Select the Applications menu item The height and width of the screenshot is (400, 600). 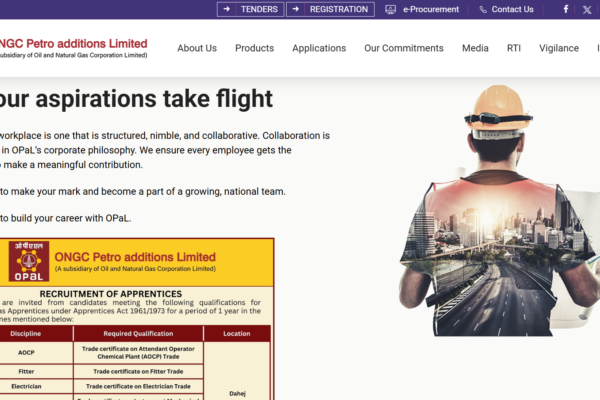click(319, 48)
